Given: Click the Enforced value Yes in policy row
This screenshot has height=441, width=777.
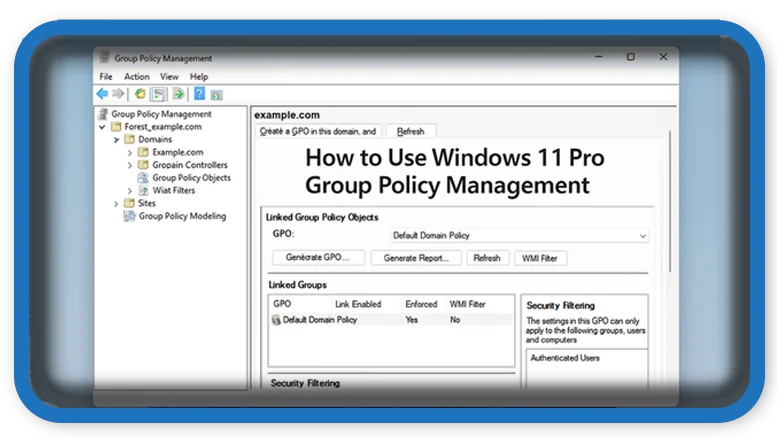Looking at the screenshot, I should [x=411, y=320].
